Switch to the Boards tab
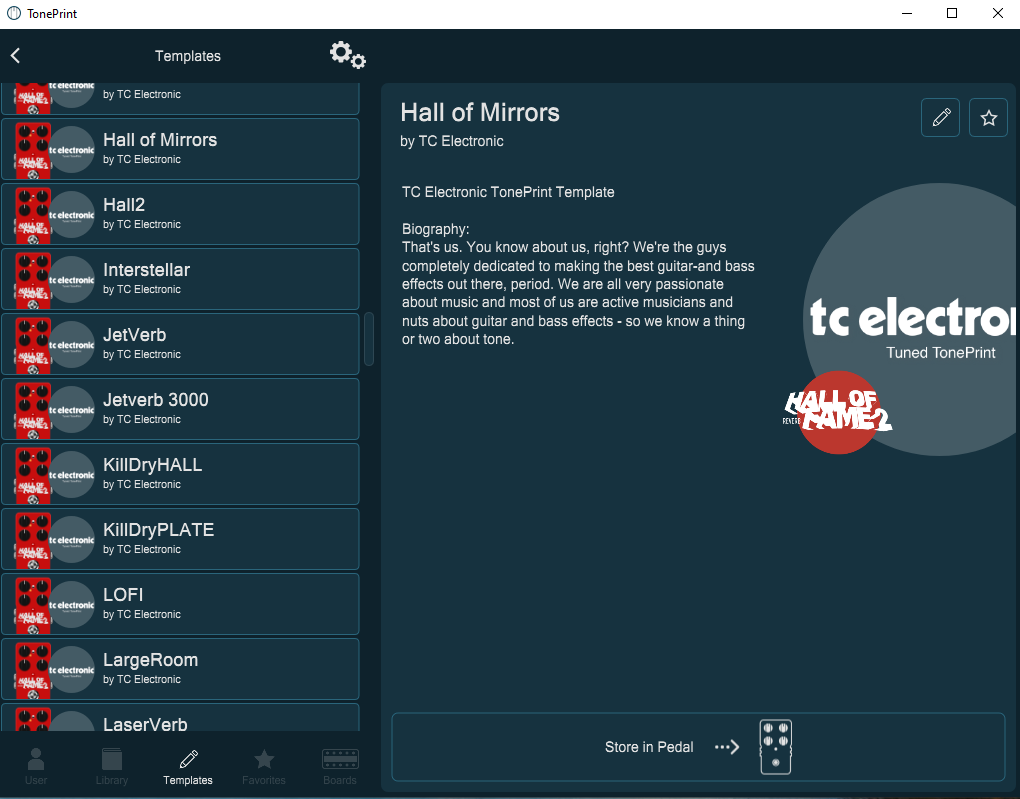1020x799 pixels. (x=340, y=766)
